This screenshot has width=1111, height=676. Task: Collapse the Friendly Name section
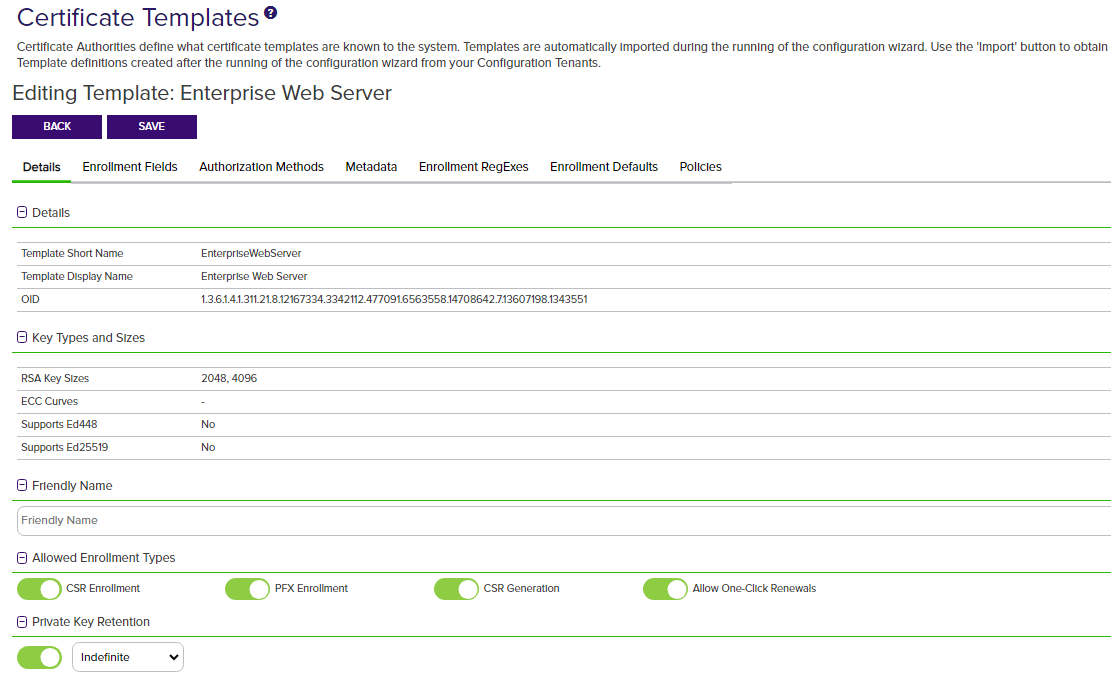click(x=22, y=485)
